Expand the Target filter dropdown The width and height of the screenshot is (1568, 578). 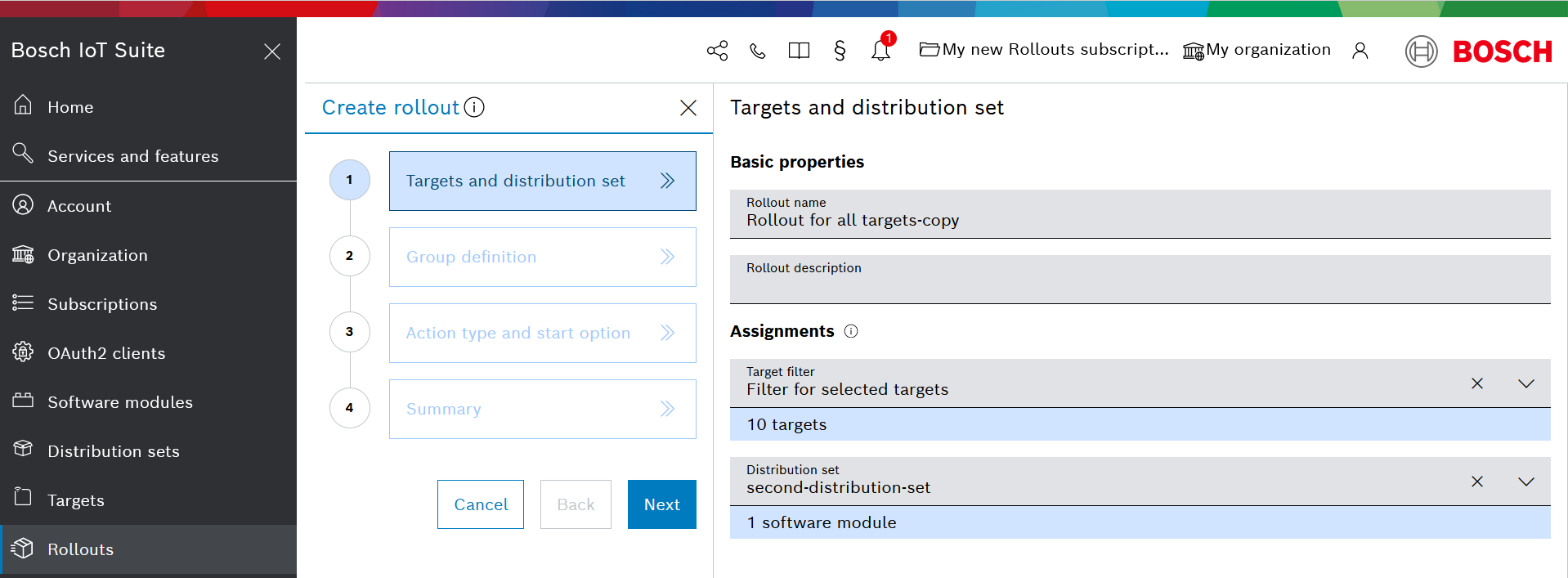click(x=1525, y=383)
